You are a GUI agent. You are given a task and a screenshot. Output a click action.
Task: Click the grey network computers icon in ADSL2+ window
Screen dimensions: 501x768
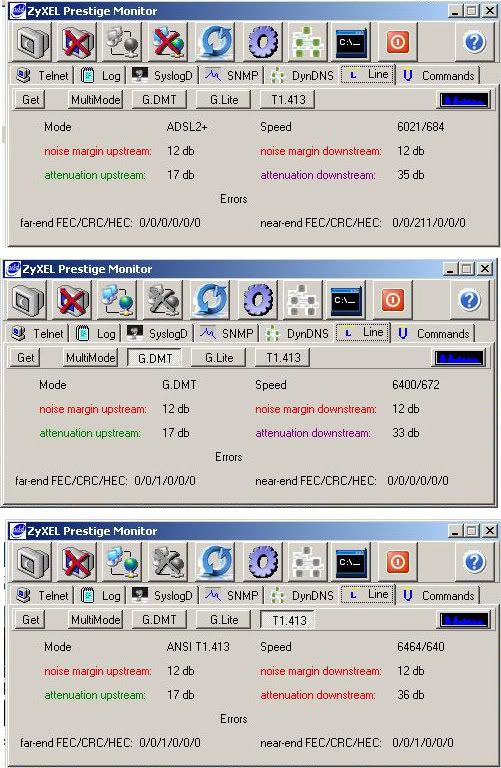(x=123, y=42)
